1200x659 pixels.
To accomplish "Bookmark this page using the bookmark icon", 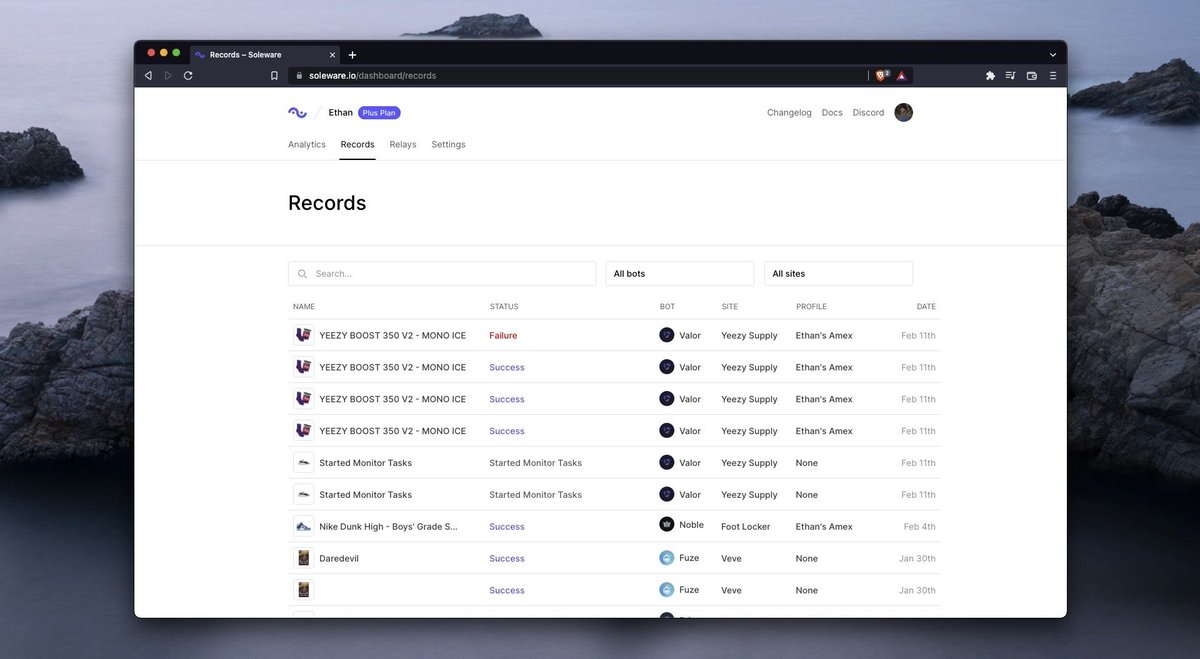I will (274, 75).
